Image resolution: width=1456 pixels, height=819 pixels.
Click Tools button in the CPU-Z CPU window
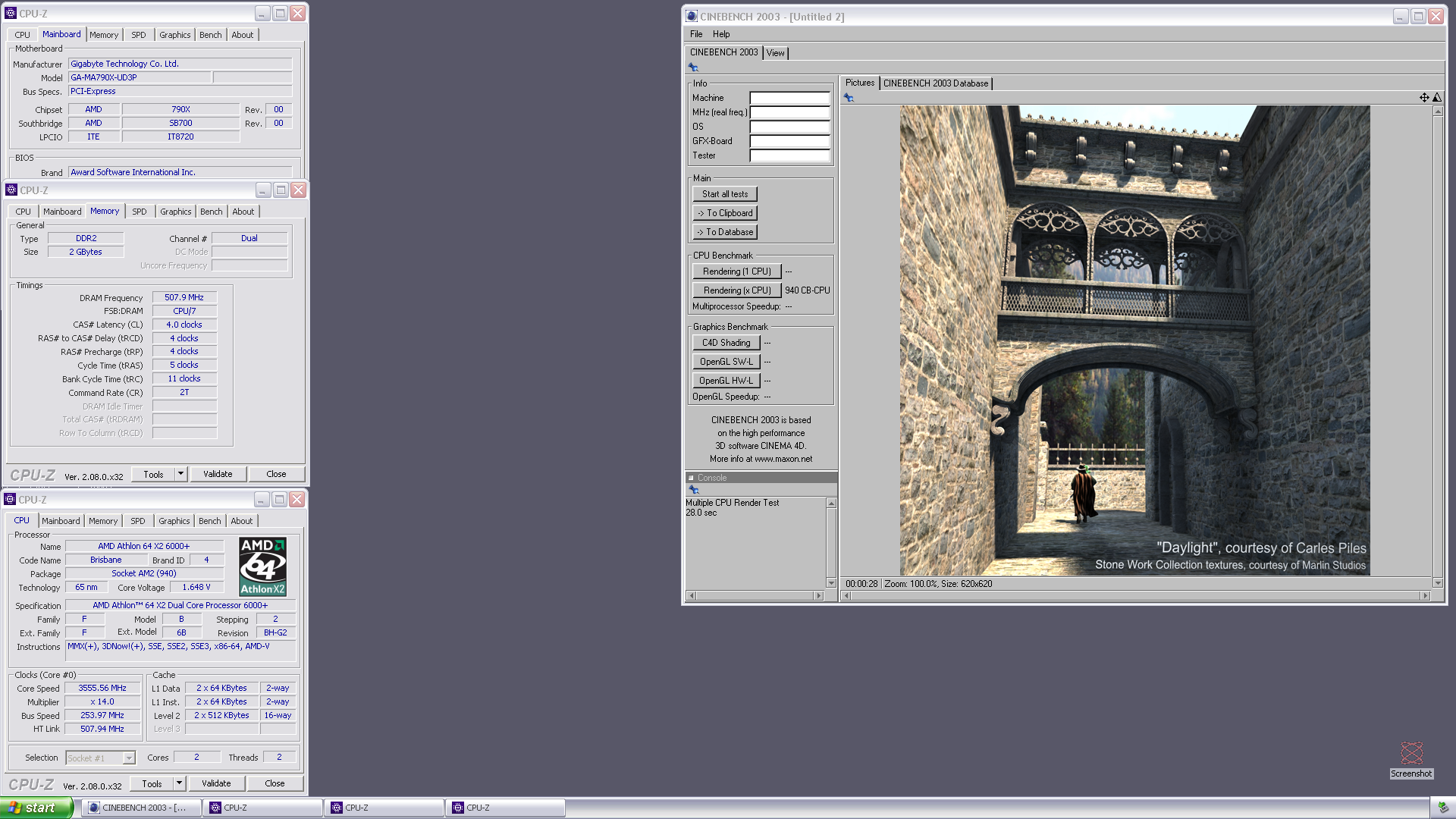point(152,783)
